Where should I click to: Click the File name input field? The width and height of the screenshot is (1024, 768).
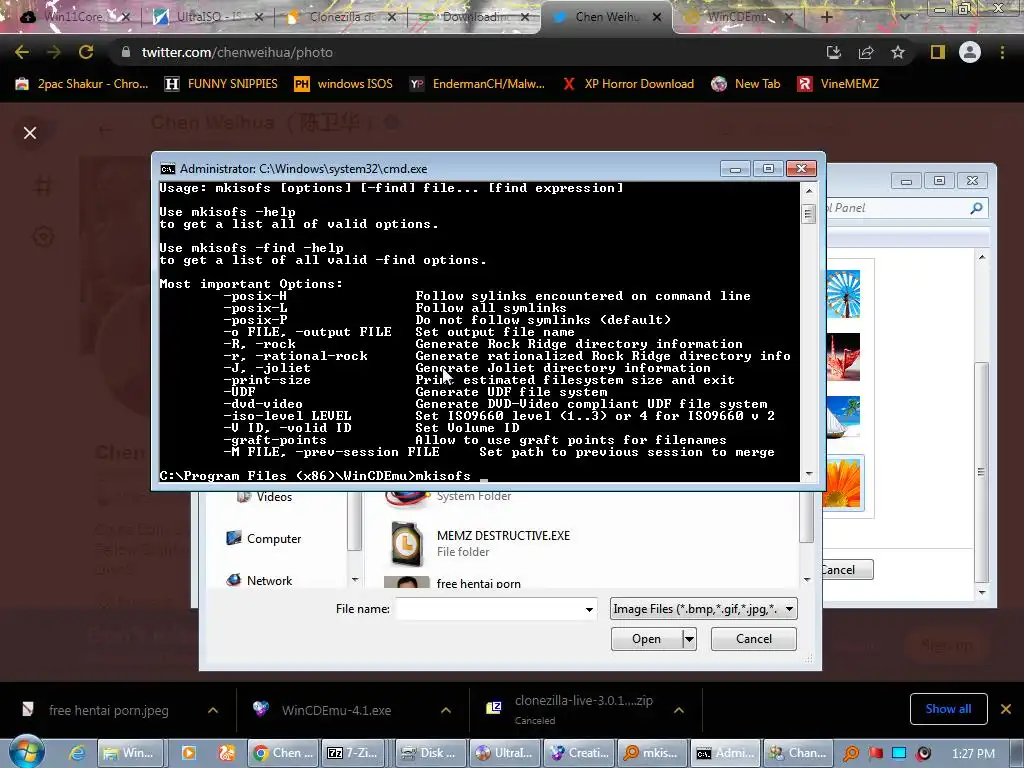[489, 609]
